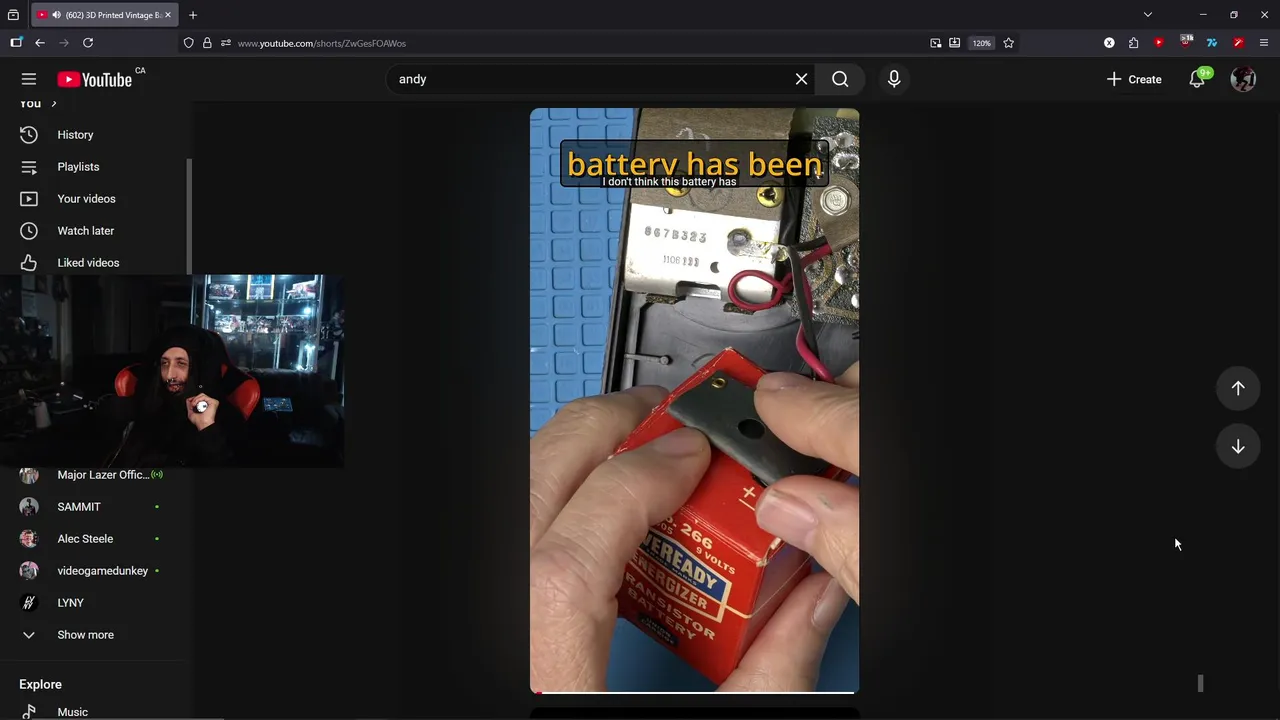Open the extensions puzzle icon
The height and width of the screenshot is (720, 1280).
pyautogui.click(x=1133, y=43)
